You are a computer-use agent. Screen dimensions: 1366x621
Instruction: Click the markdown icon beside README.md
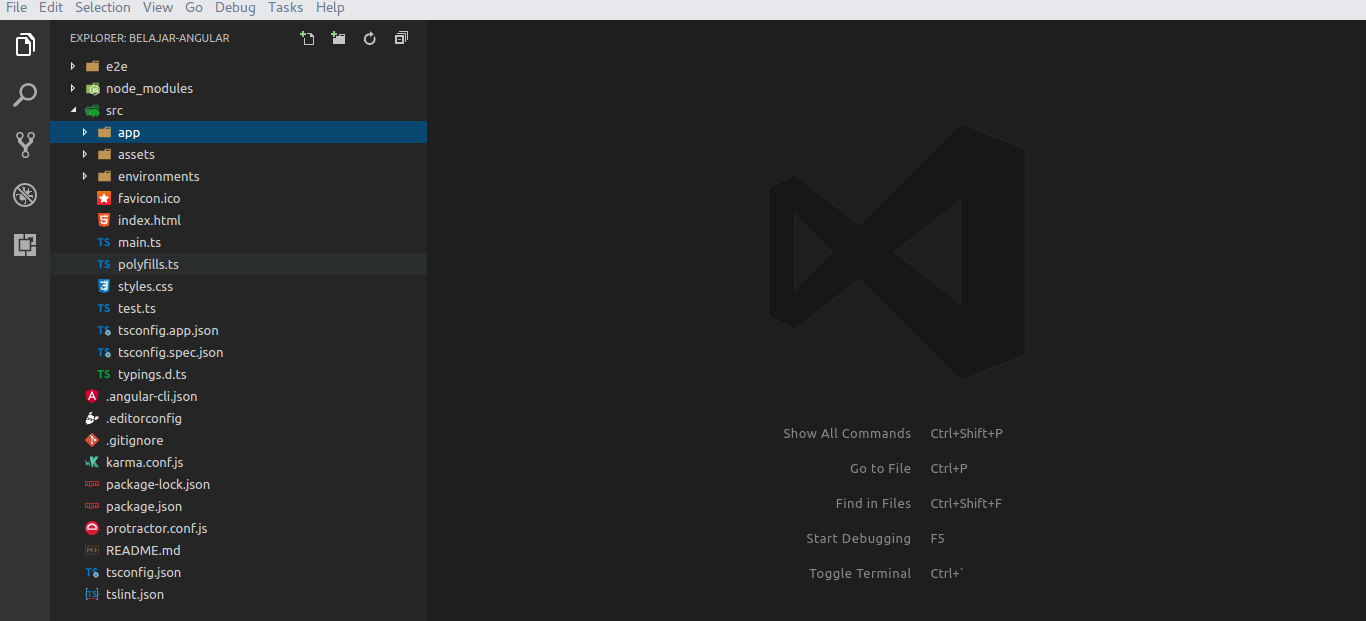pos(92,550)
